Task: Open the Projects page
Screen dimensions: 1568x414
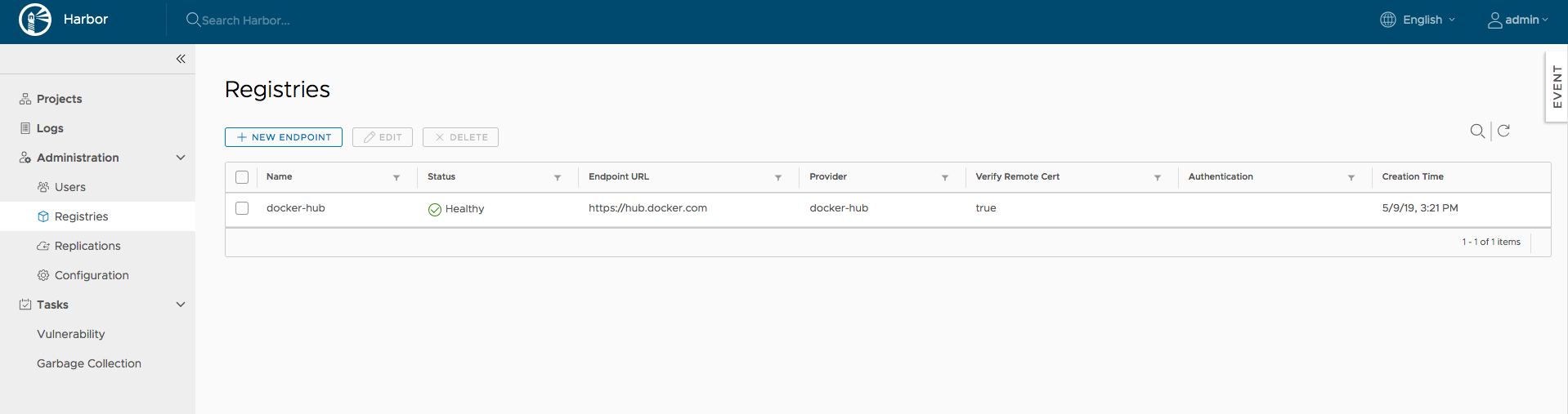Action: [59, 99]
